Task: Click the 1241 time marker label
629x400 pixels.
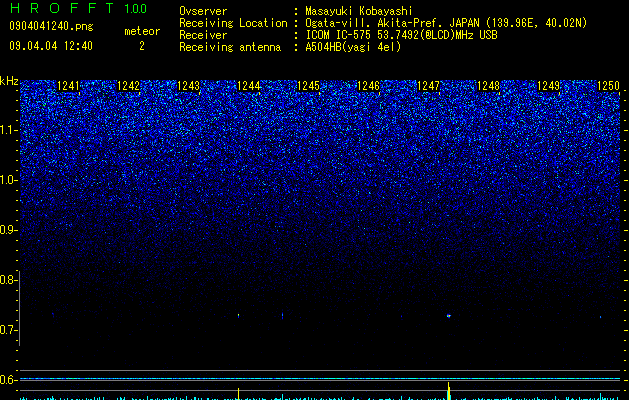Action: 69,86
